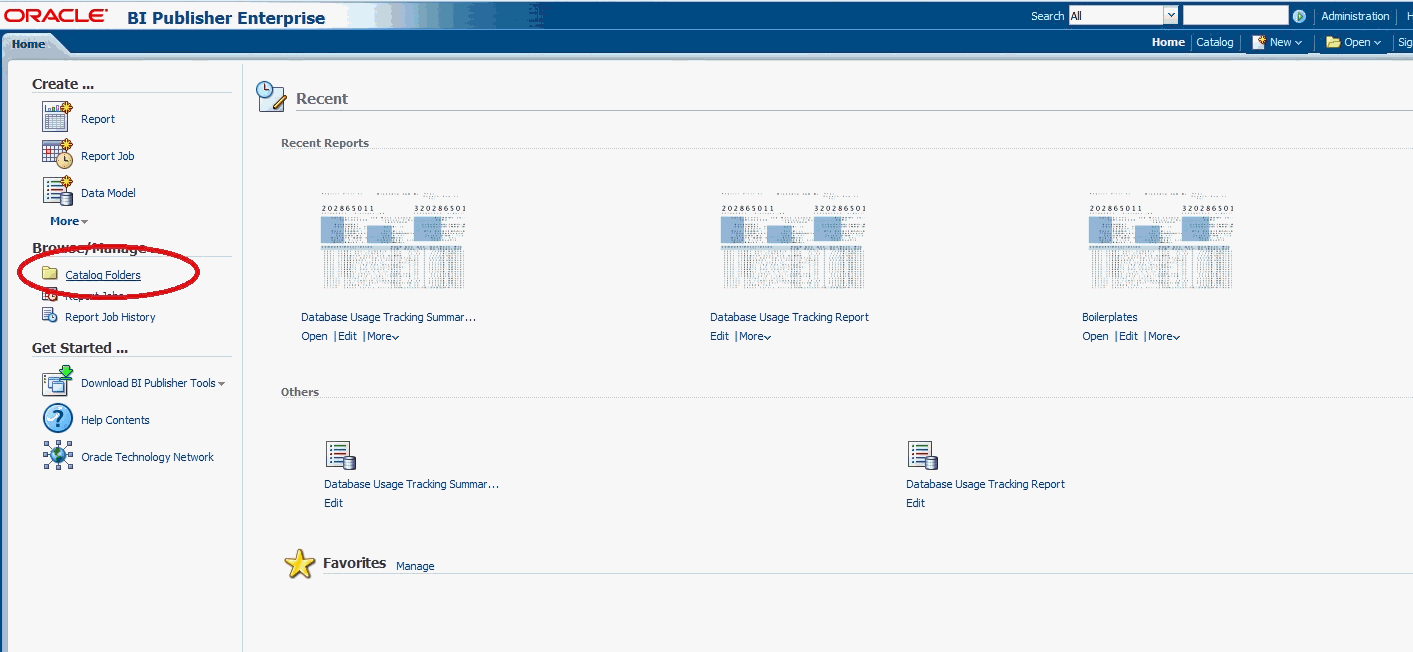This screenshot has height=652, width=1413.
Task: Click the Database Usage Tracking Summar... report thumbnail
Action: (x=394, y=240)
